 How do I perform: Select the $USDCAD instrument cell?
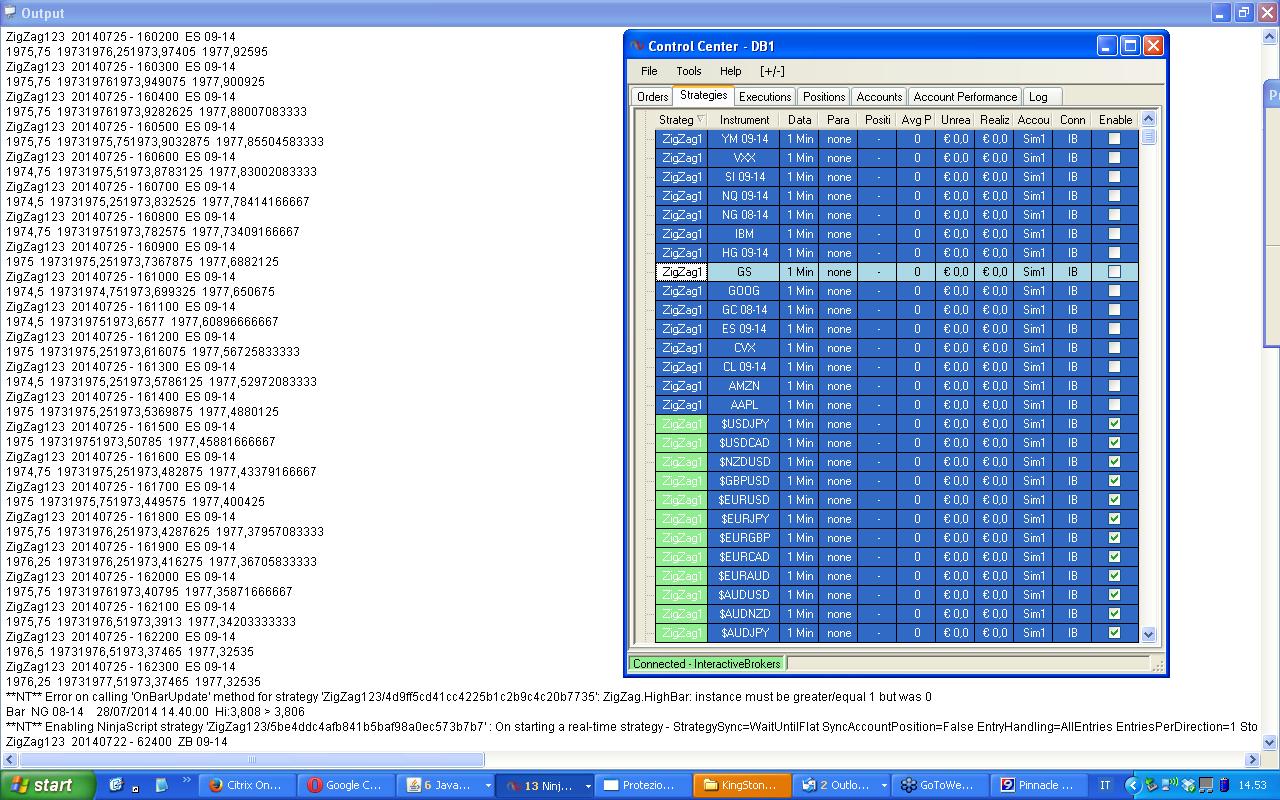pyautogui.click(x=744, y=443)
